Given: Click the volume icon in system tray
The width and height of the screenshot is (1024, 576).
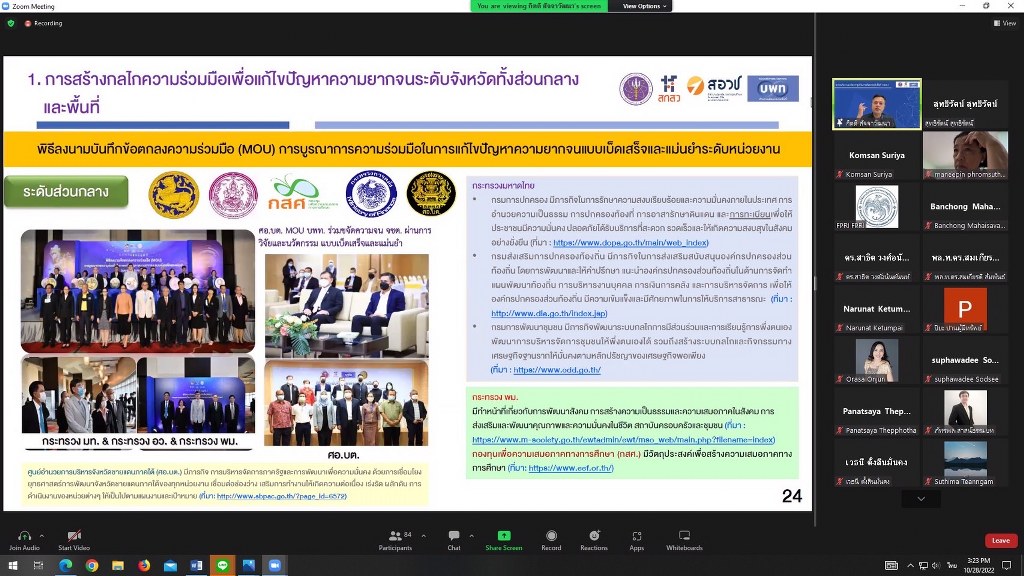Looking at the screenshot, I should coord(936,566).
